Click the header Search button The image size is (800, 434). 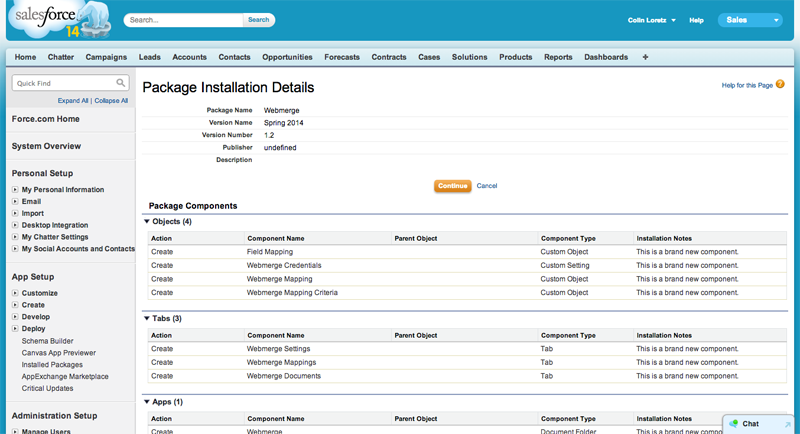tap(259, 20)
